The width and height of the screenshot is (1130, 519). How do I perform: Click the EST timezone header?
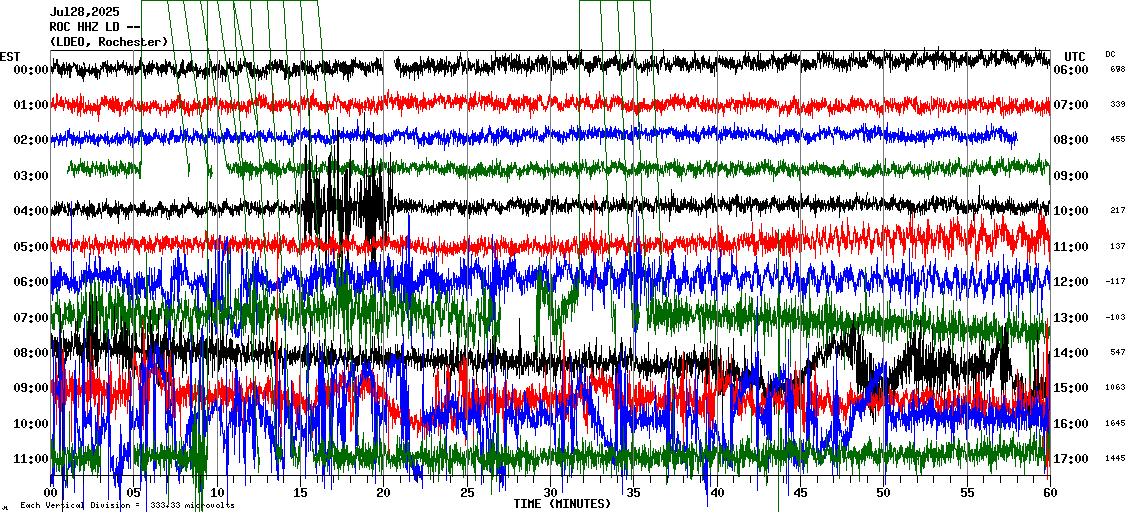click(x=10, y=56)
